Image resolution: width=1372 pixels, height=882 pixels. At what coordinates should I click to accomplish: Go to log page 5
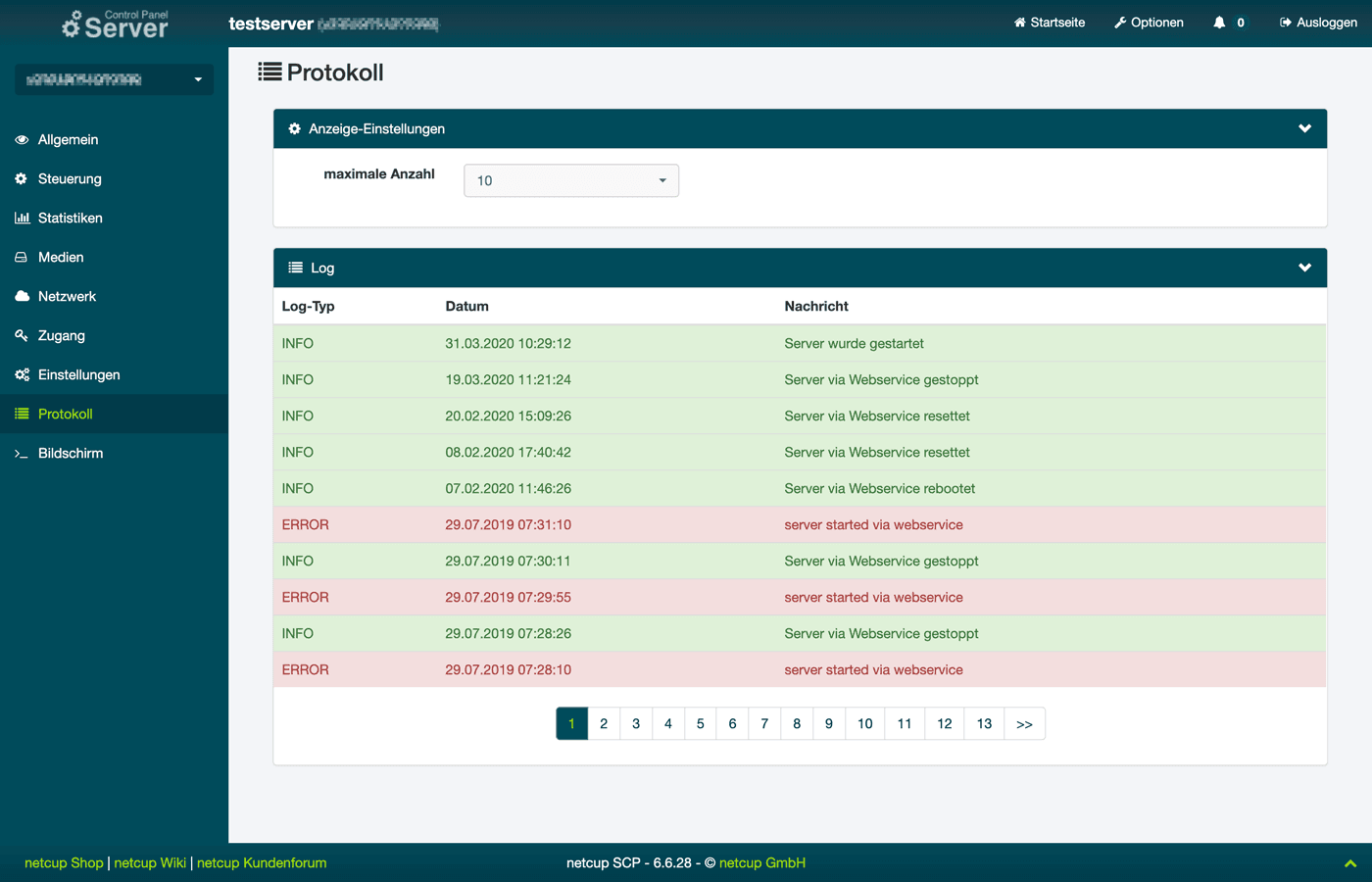[x=700, y=724]
